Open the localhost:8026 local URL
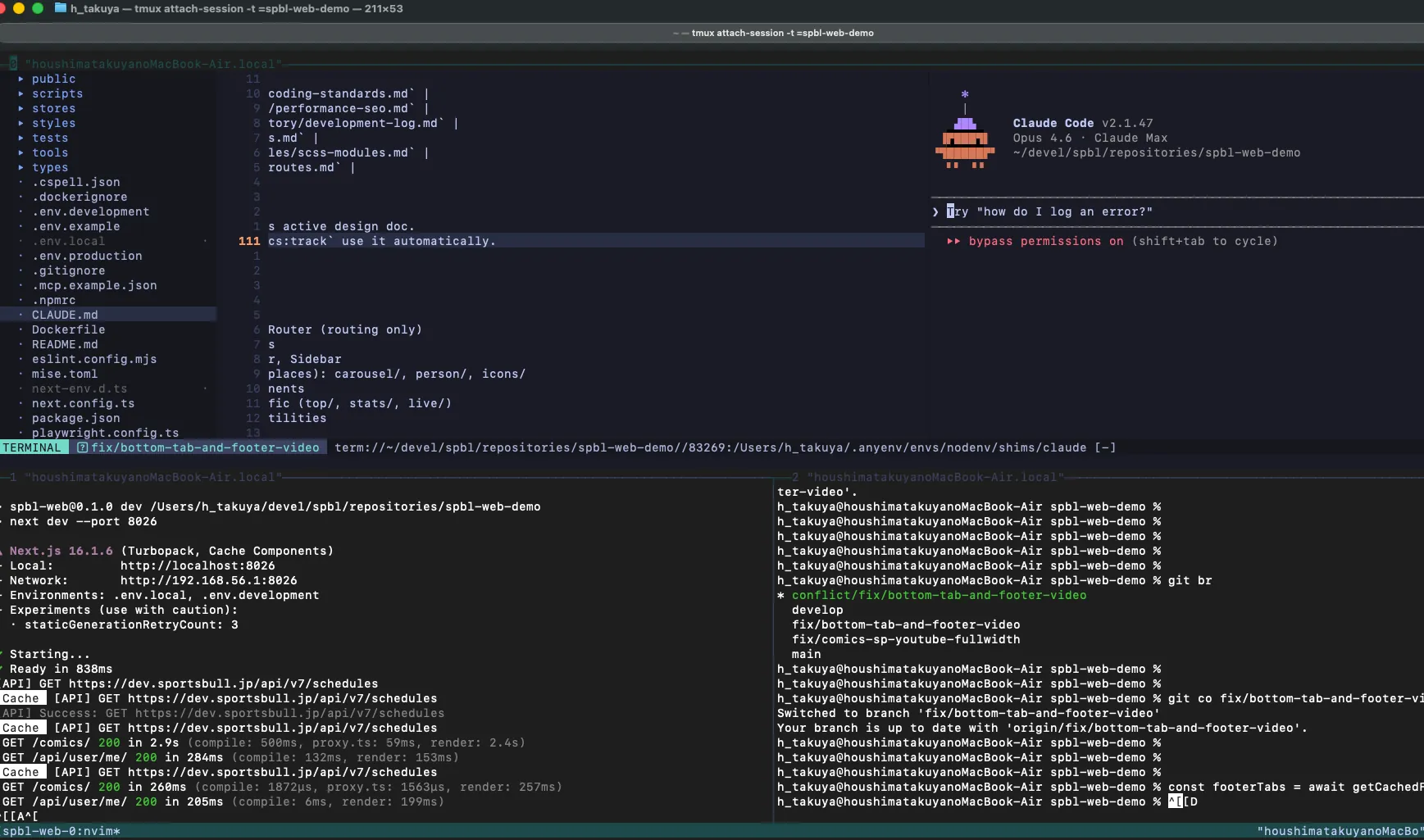This screenshot has height=840, width=1424. (198, 565)
